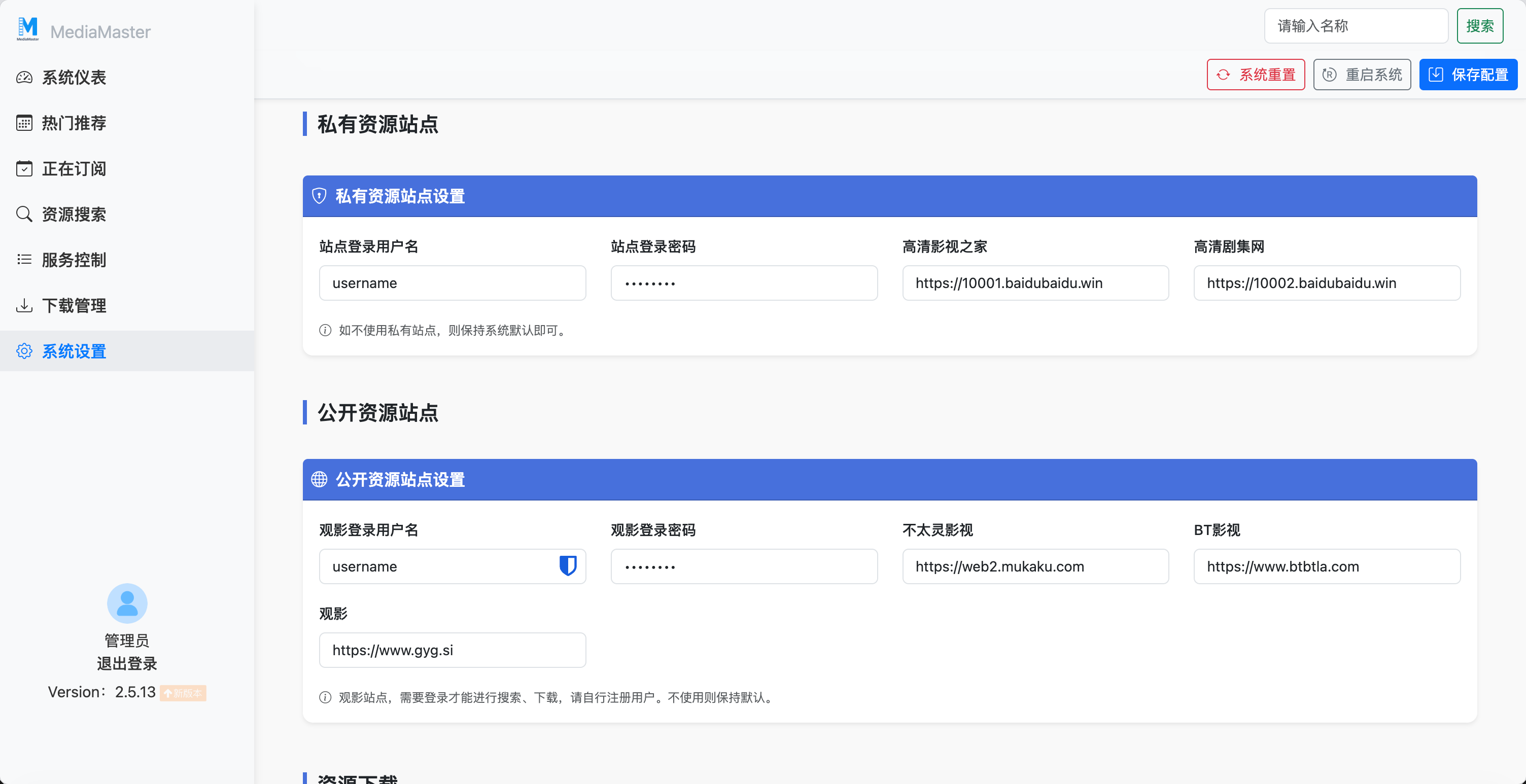Click the 私有资源站点 section heading
1526x784 pixels.
coord(378,124)
